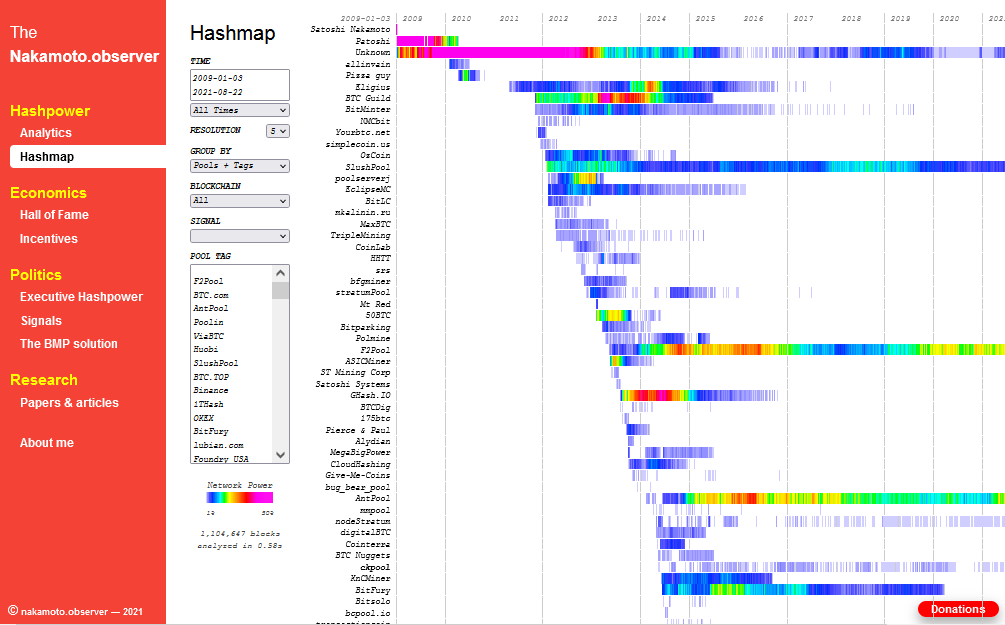1005x625 pixels.
Task: Open the empty Signal dropdown
Action: [x=240, y=236]
